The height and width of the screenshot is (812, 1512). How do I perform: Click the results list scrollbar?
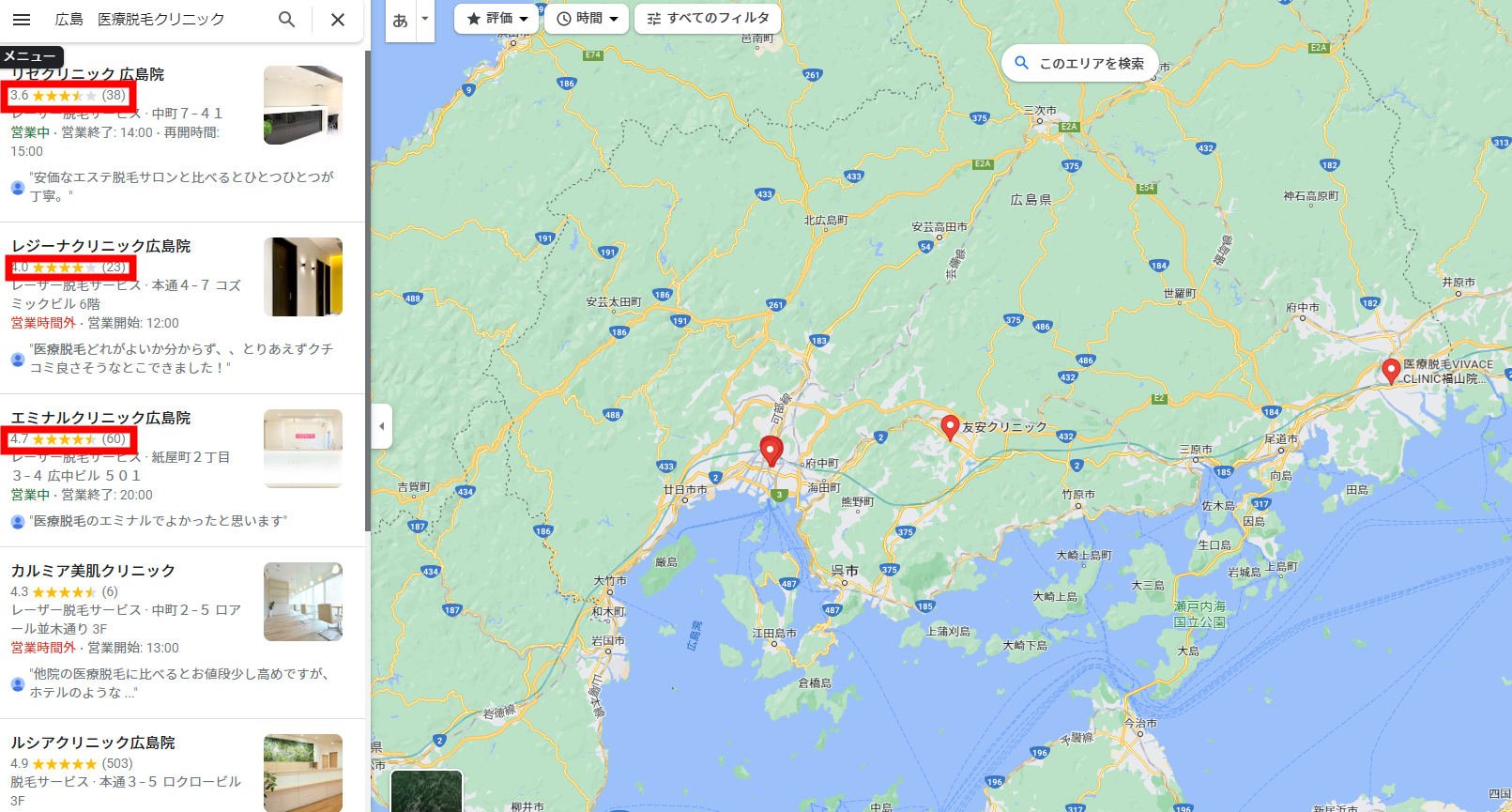click(368, 282)
